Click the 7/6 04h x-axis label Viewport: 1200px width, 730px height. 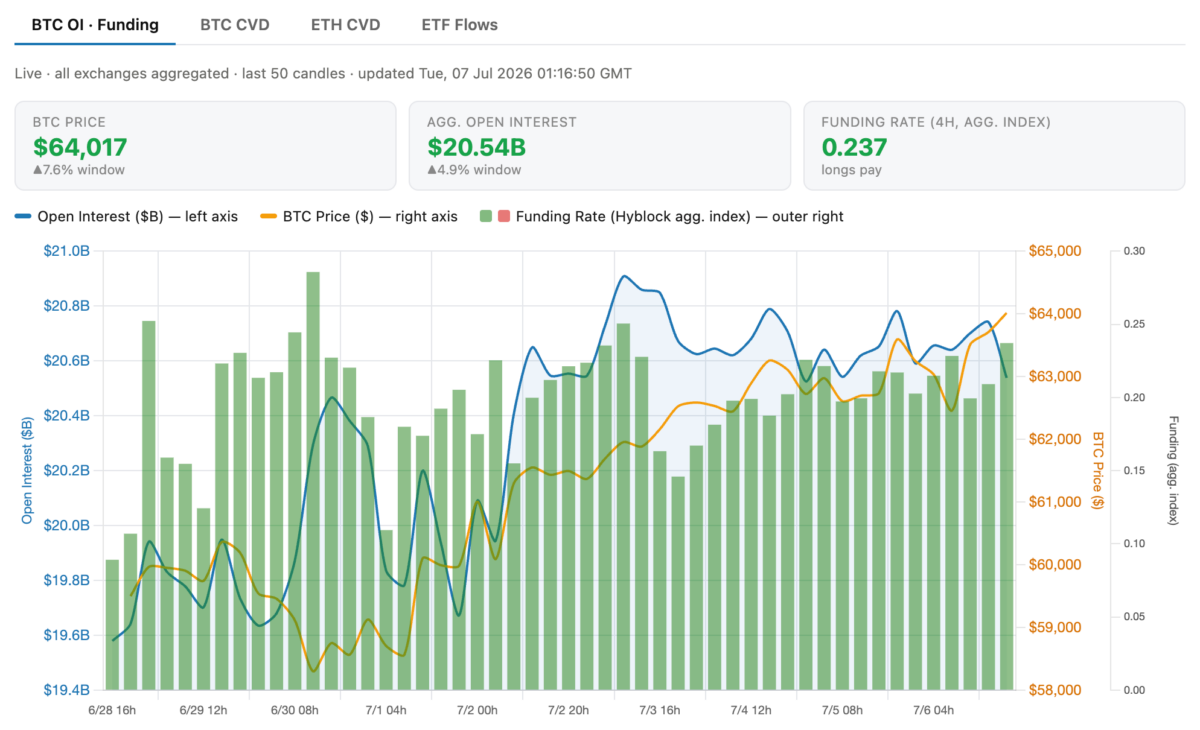click(935, 710)
